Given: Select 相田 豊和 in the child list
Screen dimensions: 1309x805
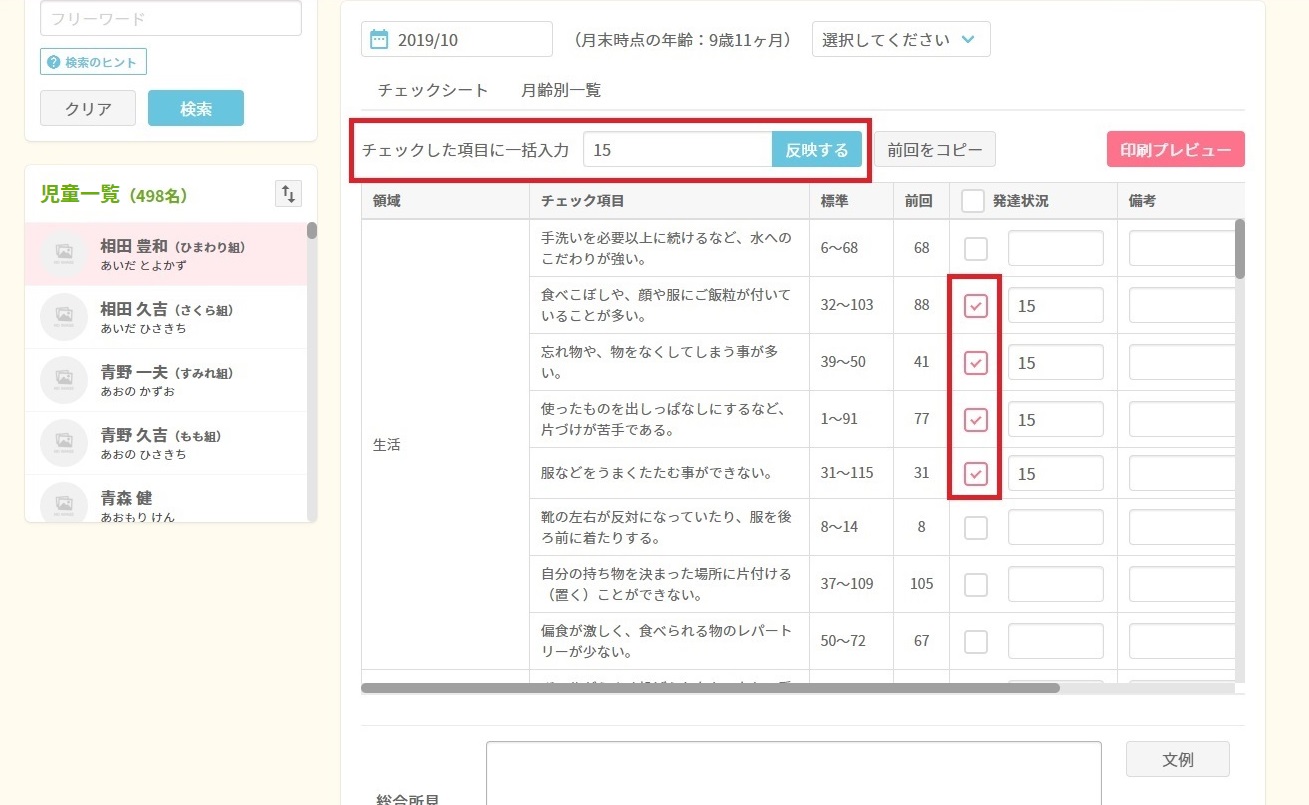Looking at the screenshot, I should click(x=165, y=254).
